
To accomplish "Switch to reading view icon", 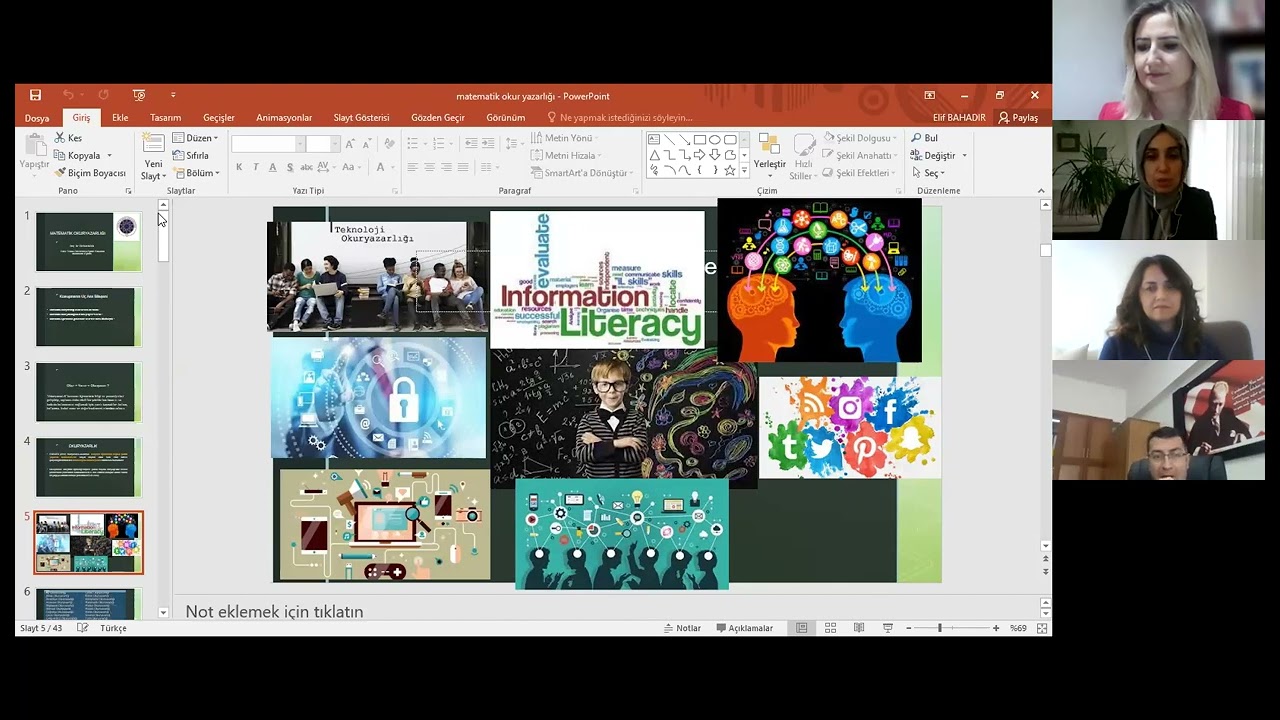I will tap(859, 628).
